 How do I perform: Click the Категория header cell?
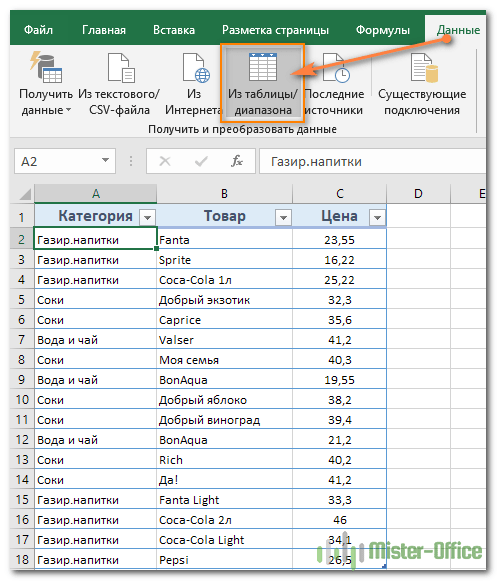coord(96,217)
